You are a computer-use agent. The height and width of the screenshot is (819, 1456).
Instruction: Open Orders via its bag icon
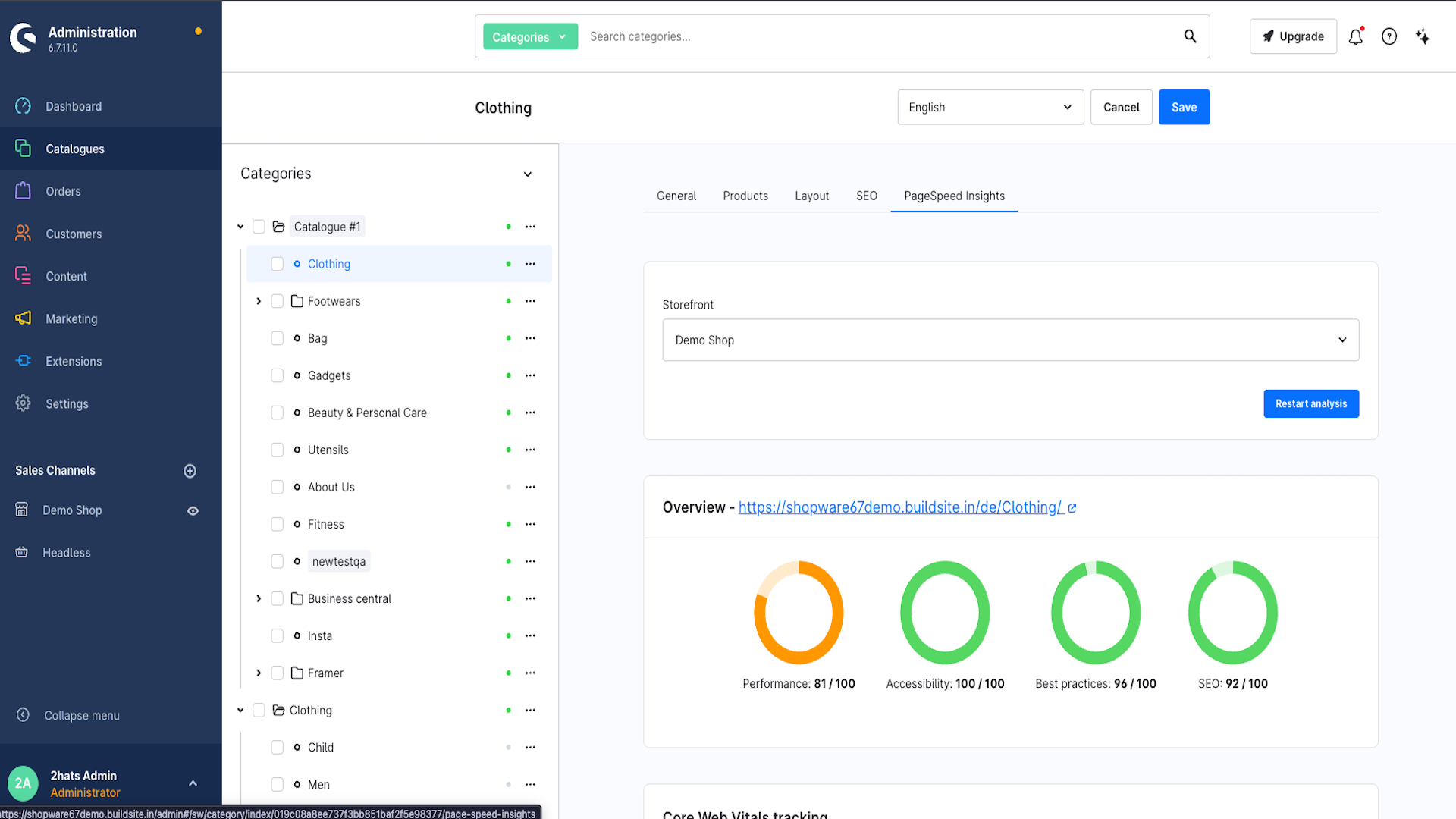pyautogui.click(x=24, y=191)
